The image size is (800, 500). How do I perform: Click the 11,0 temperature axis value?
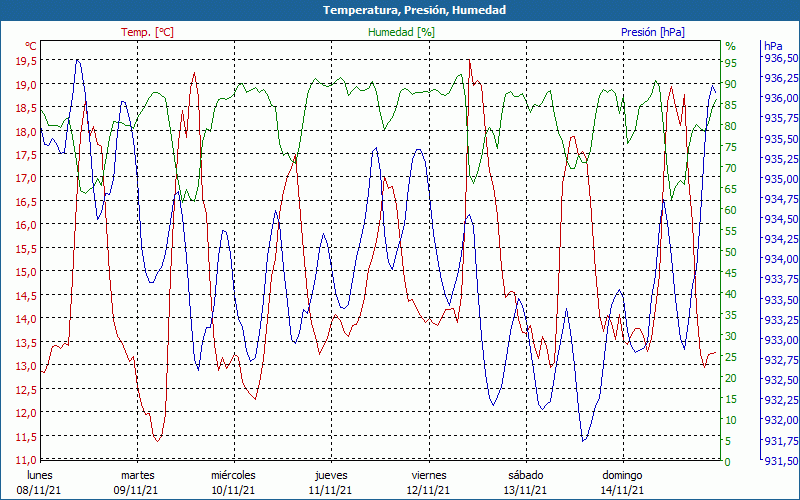[27, 460]
